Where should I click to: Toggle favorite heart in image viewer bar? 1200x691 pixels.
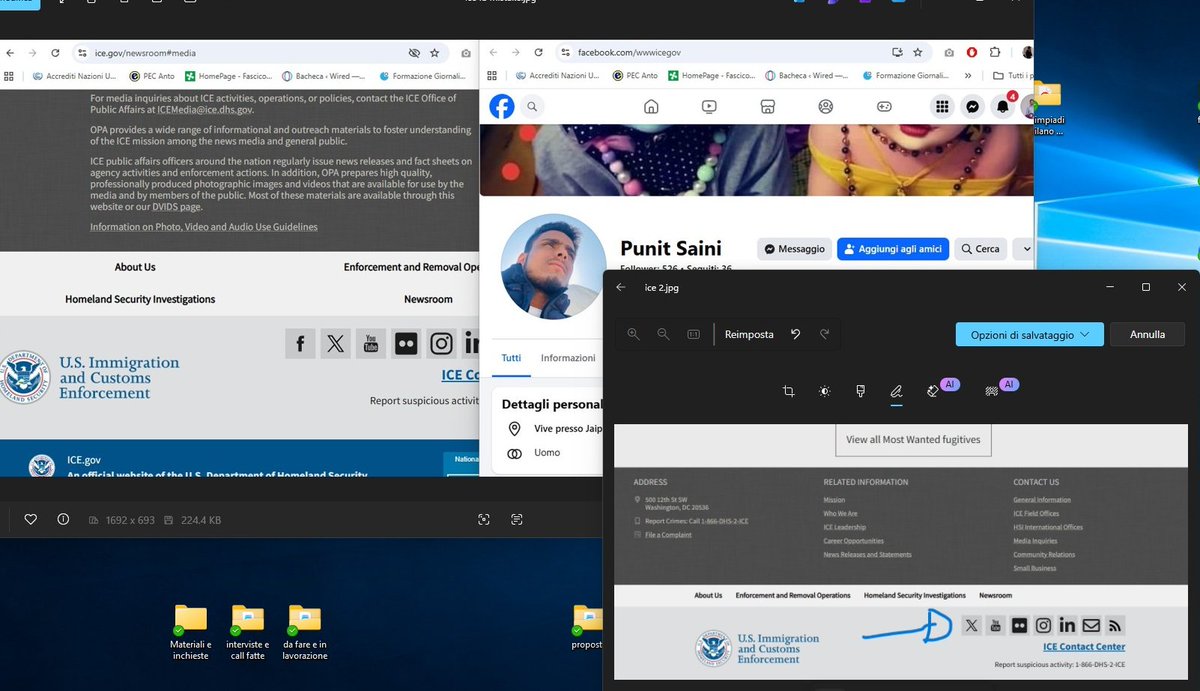31,519
